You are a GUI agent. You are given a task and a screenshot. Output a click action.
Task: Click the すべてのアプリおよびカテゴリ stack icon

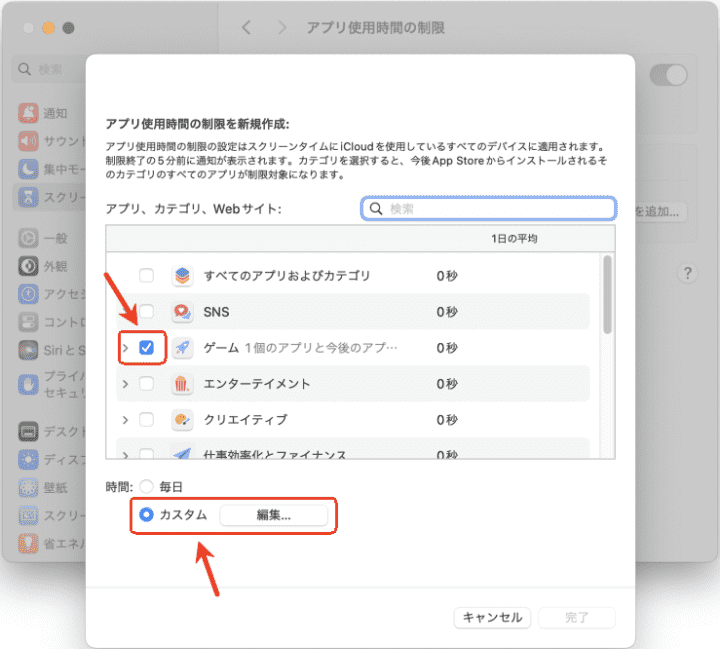coord(182,276)
